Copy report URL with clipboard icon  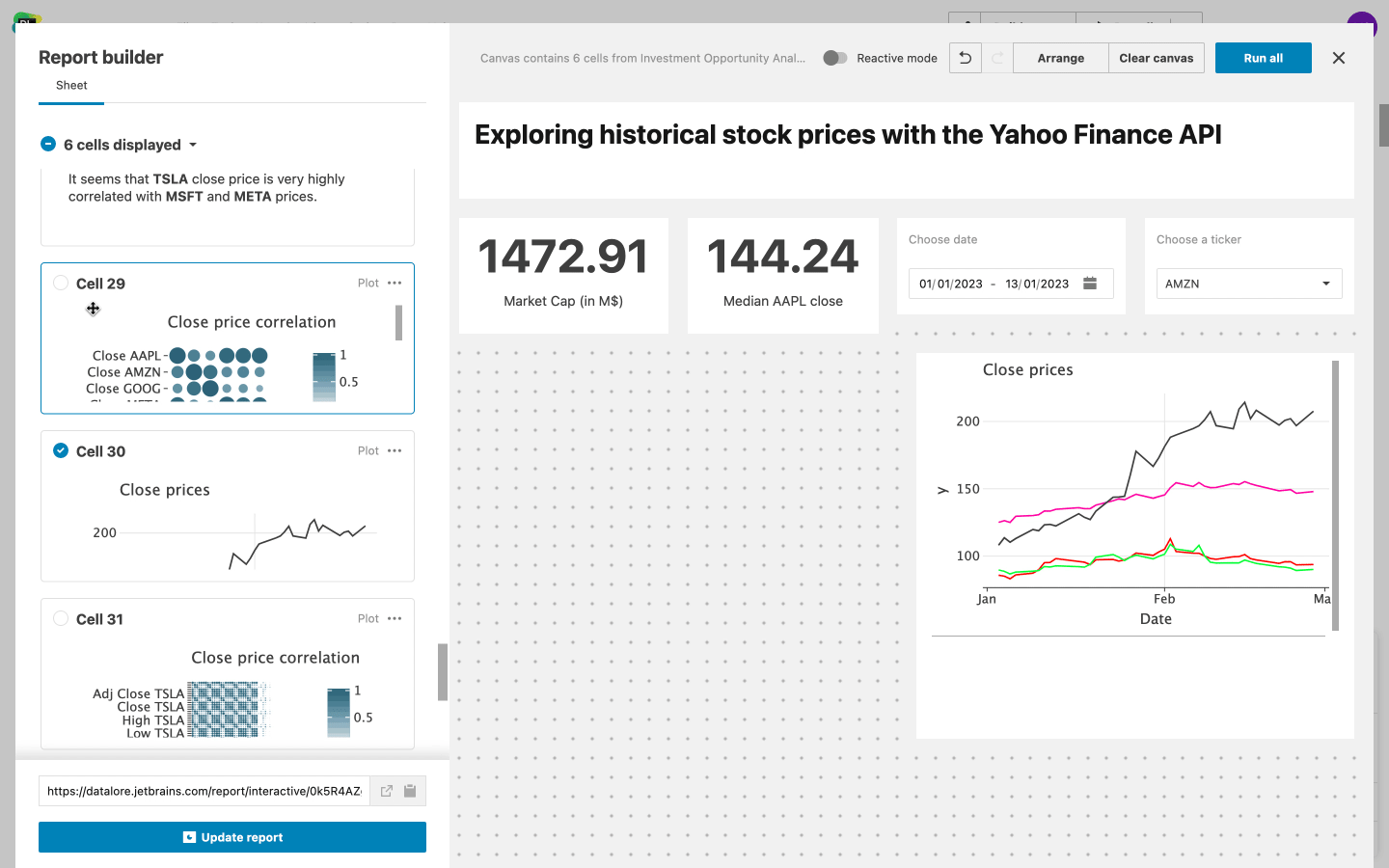[x=410, y=791]
